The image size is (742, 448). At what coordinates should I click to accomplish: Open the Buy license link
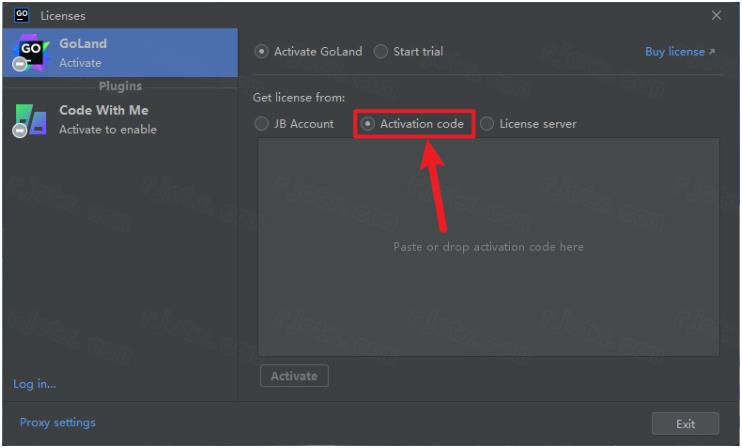click(x=680, y=52)
